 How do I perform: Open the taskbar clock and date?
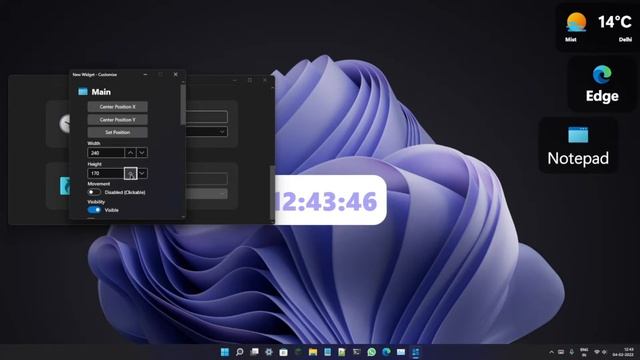pyautogui.click(x=623, y=352)
